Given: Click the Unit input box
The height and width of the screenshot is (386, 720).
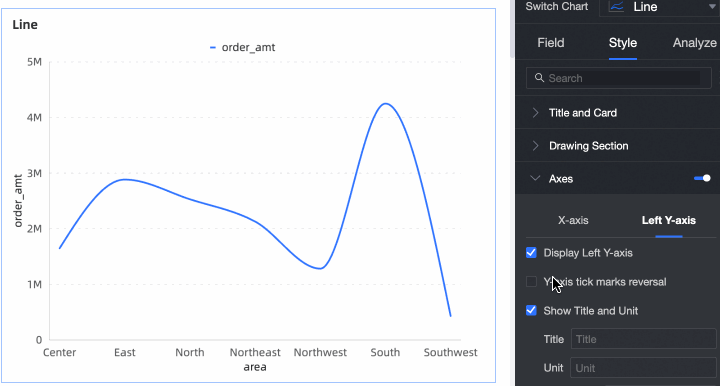Looking at the screenshot, I should tap(643, 368).
